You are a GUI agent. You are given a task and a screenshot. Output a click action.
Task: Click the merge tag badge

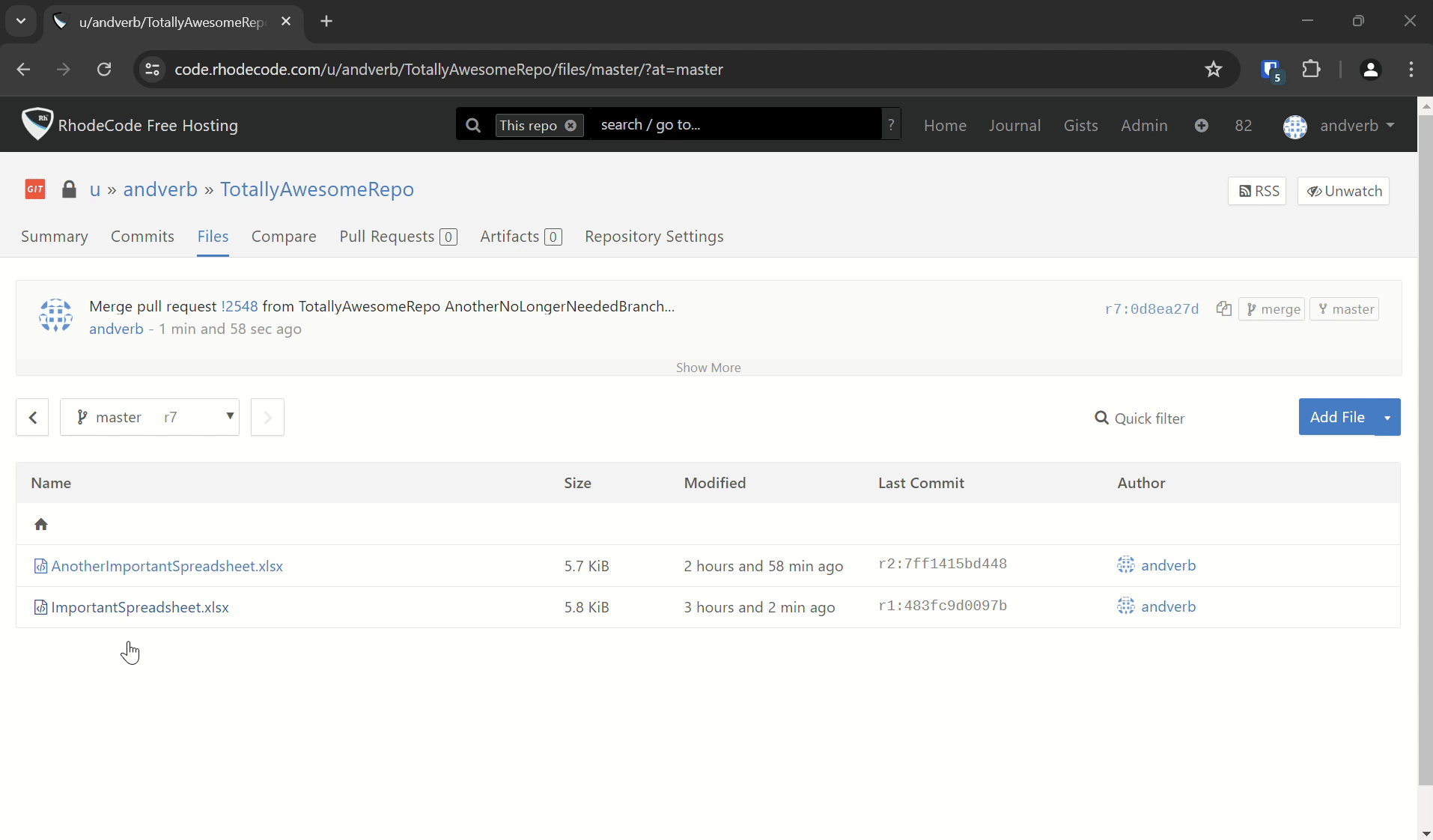point(1272,309)
